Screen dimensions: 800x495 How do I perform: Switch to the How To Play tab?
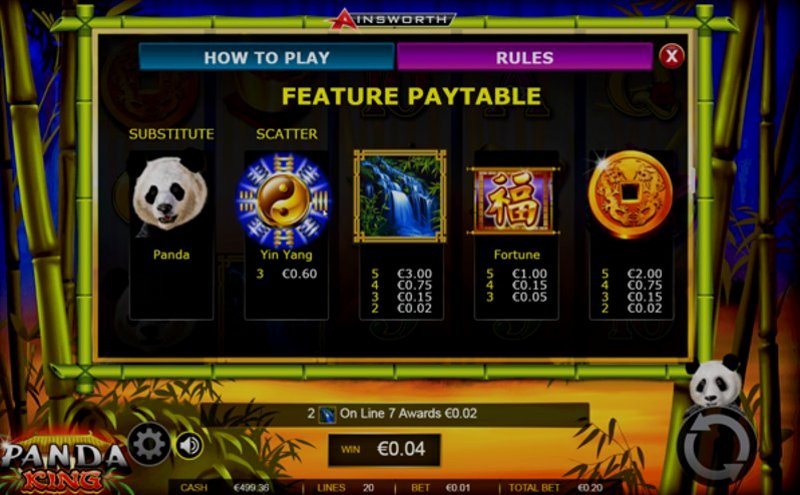(266, 57)
